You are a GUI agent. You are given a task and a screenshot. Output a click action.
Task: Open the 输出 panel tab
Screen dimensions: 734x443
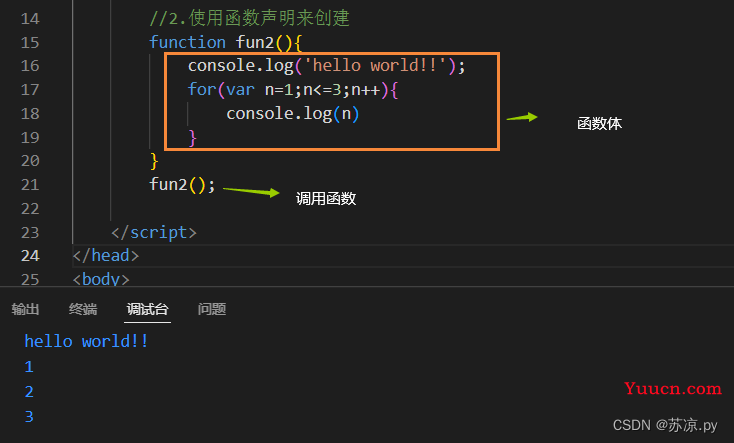point(25,309)
